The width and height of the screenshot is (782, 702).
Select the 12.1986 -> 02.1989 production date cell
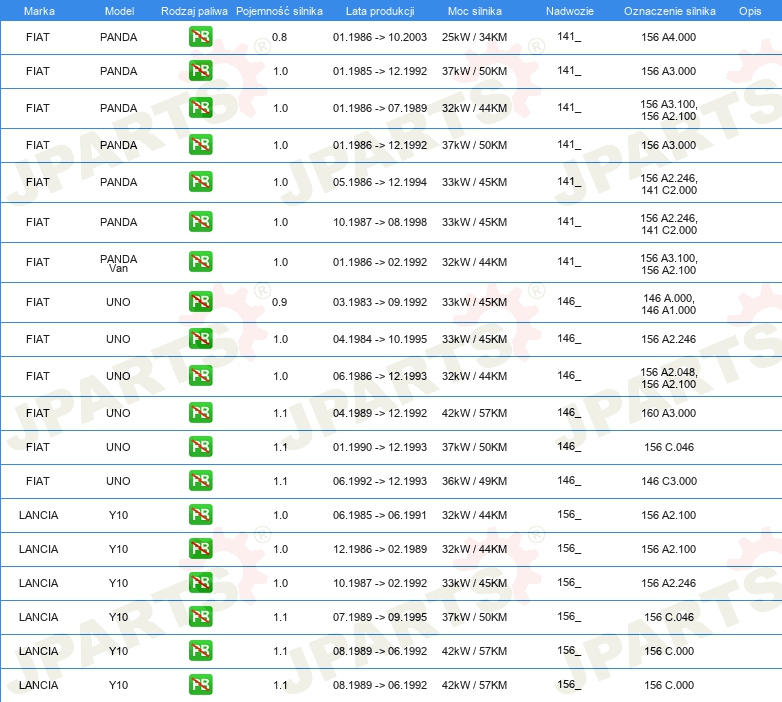point(380,549)
